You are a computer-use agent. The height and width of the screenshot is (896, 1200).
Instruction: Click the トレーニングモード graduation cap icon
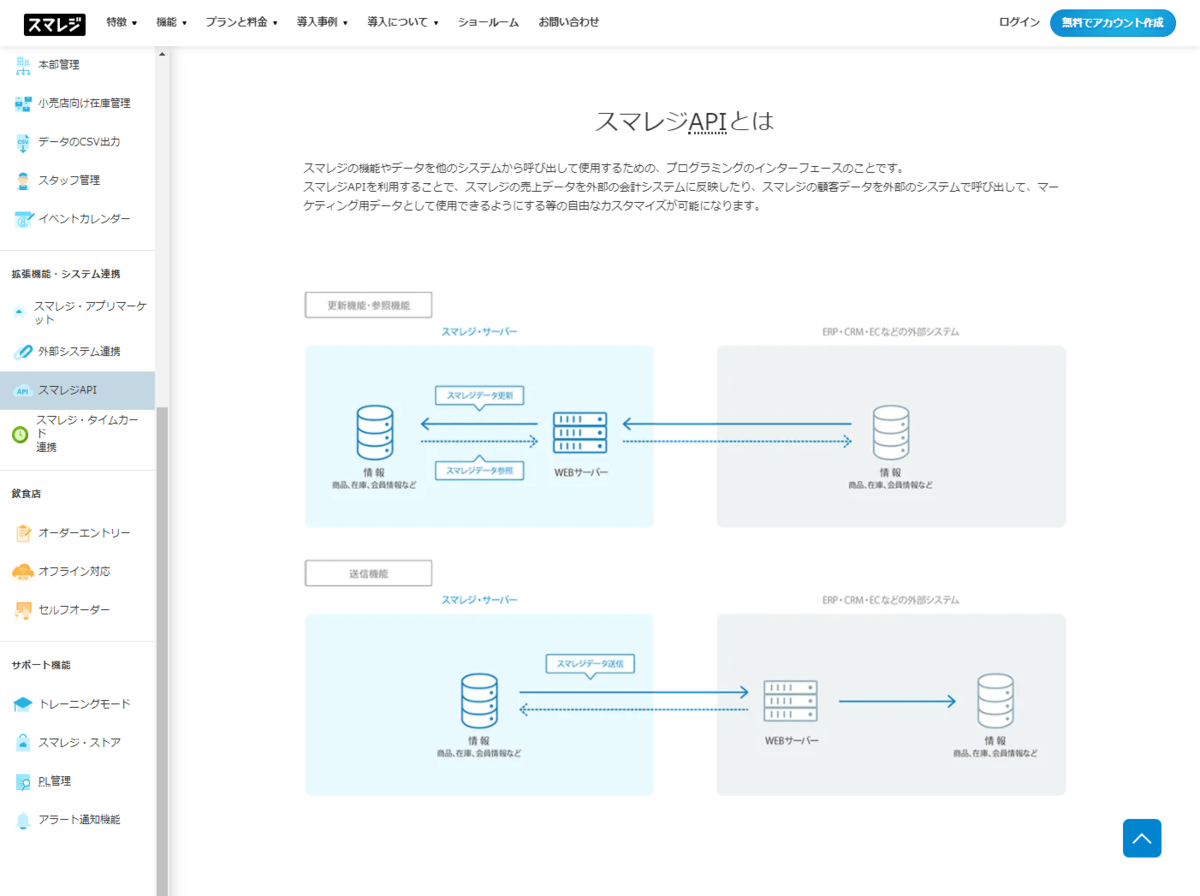(22, 704)
